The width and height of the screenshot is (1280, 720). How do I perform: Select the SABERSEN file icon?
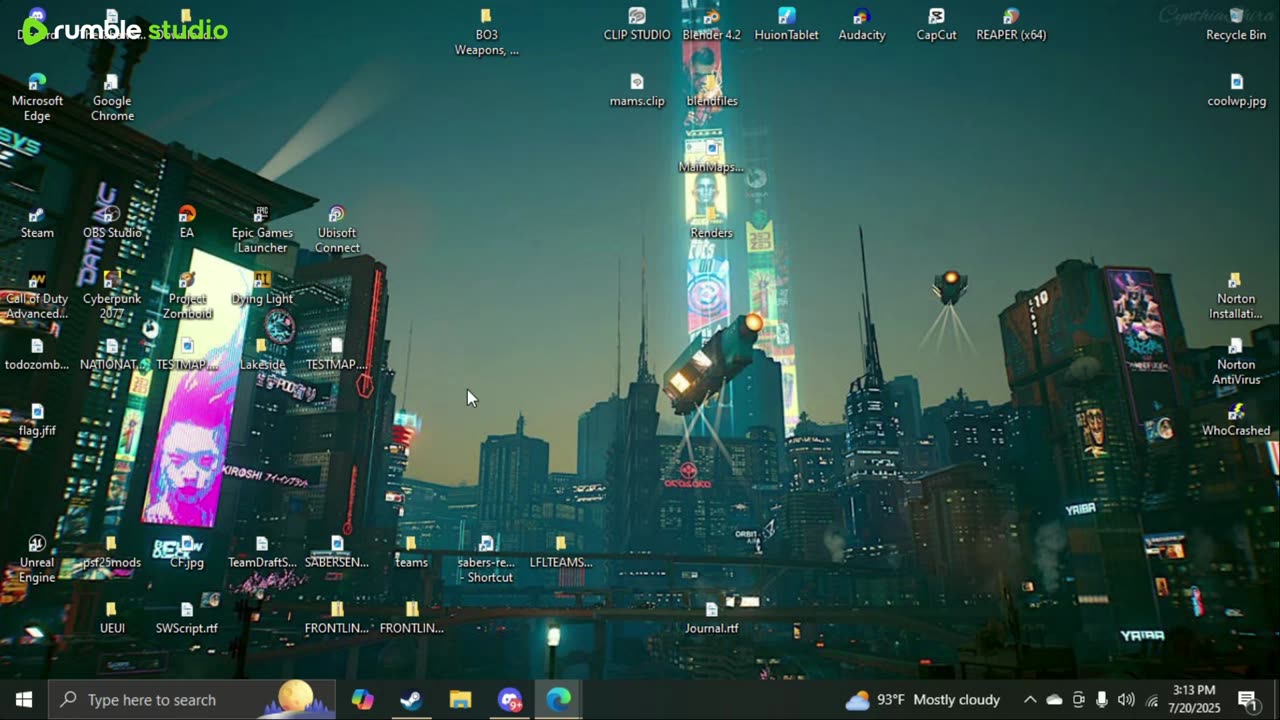pyautogui.click(x=337, y=552)
